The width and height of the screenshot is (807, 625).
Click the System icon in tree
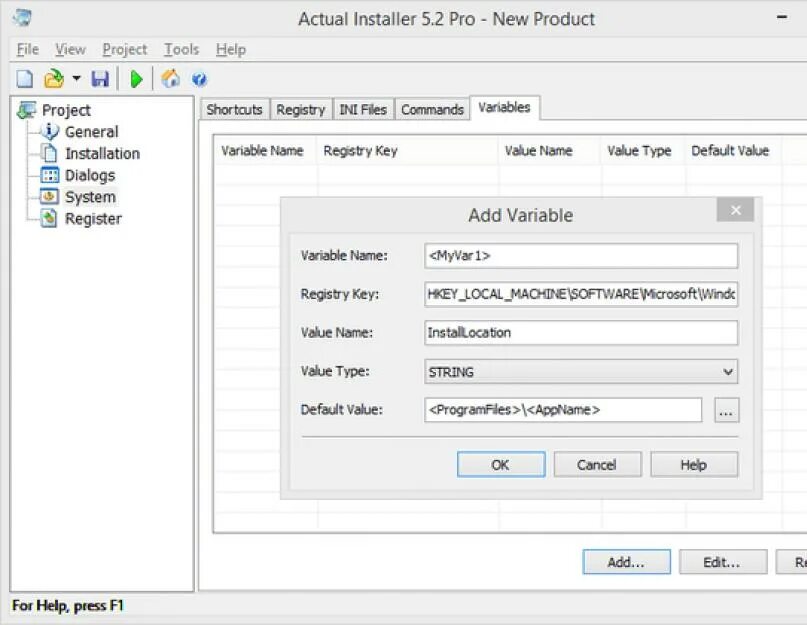coord(49,197)
